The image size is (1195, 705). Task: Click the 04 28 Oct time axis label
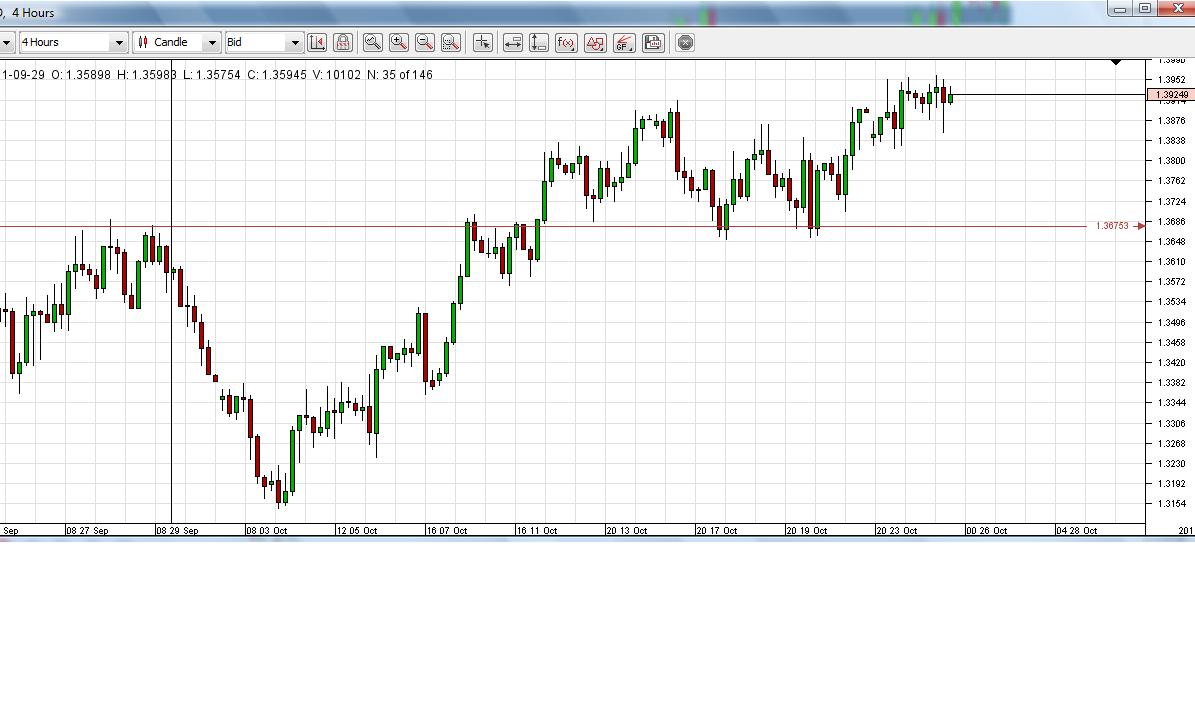click(1076, 530)
